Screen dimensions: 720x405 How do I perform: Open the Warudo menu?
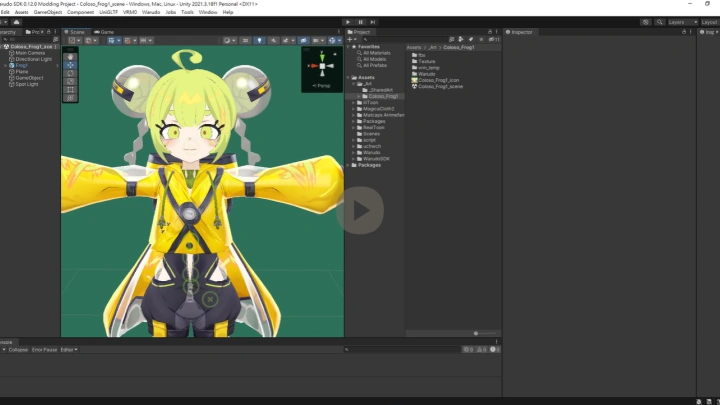pos(151,12)
